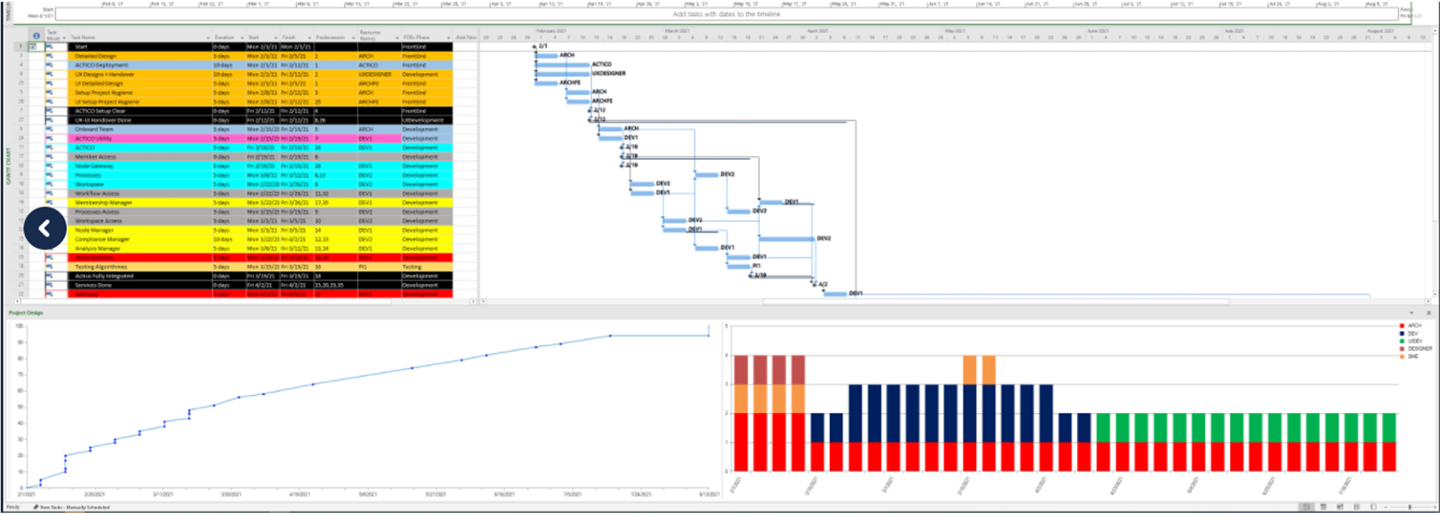
Task: Close the Project Design panel
Action: pos(1428,313)
